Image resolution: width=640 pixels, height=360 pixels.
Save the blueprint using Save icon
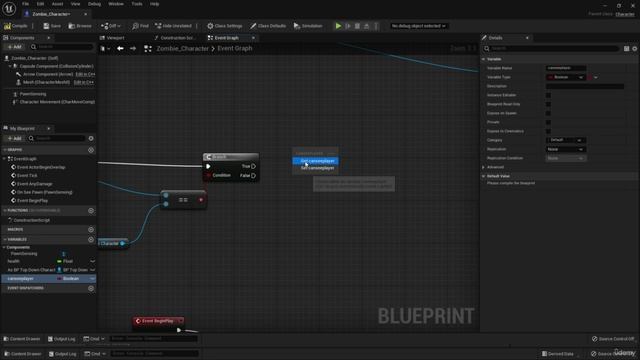[x=46, y=26]
